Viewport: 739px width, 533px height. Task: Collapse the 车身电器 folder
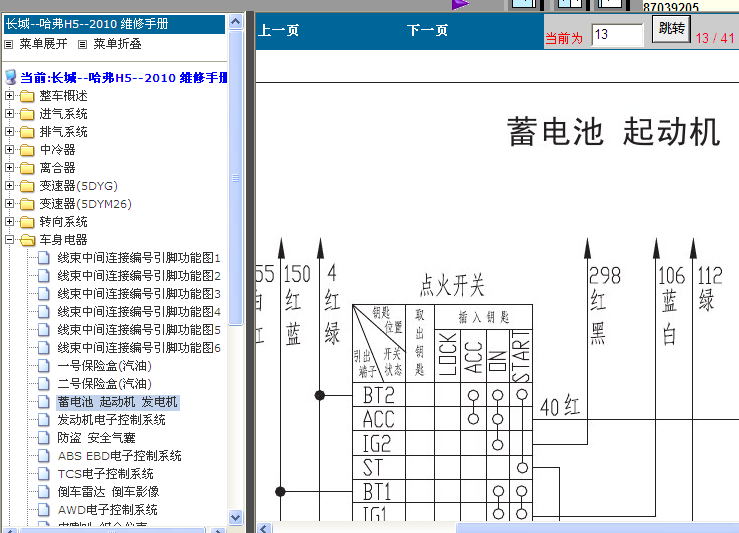9,239
